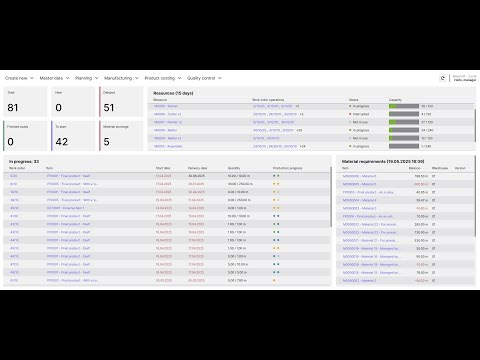Open the Quality control menu
Viewport: 480px width, 360px height.
coord(204,78)
